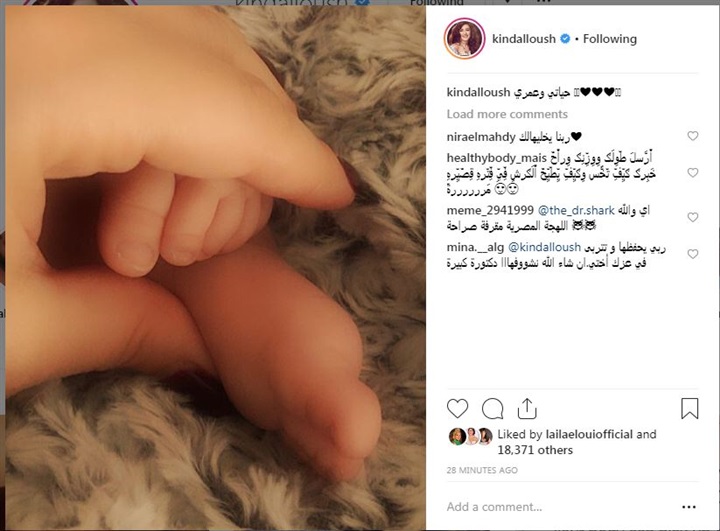Share the post via upload arrow icon
The image size is (720, 531).
[x=527, y=408]
